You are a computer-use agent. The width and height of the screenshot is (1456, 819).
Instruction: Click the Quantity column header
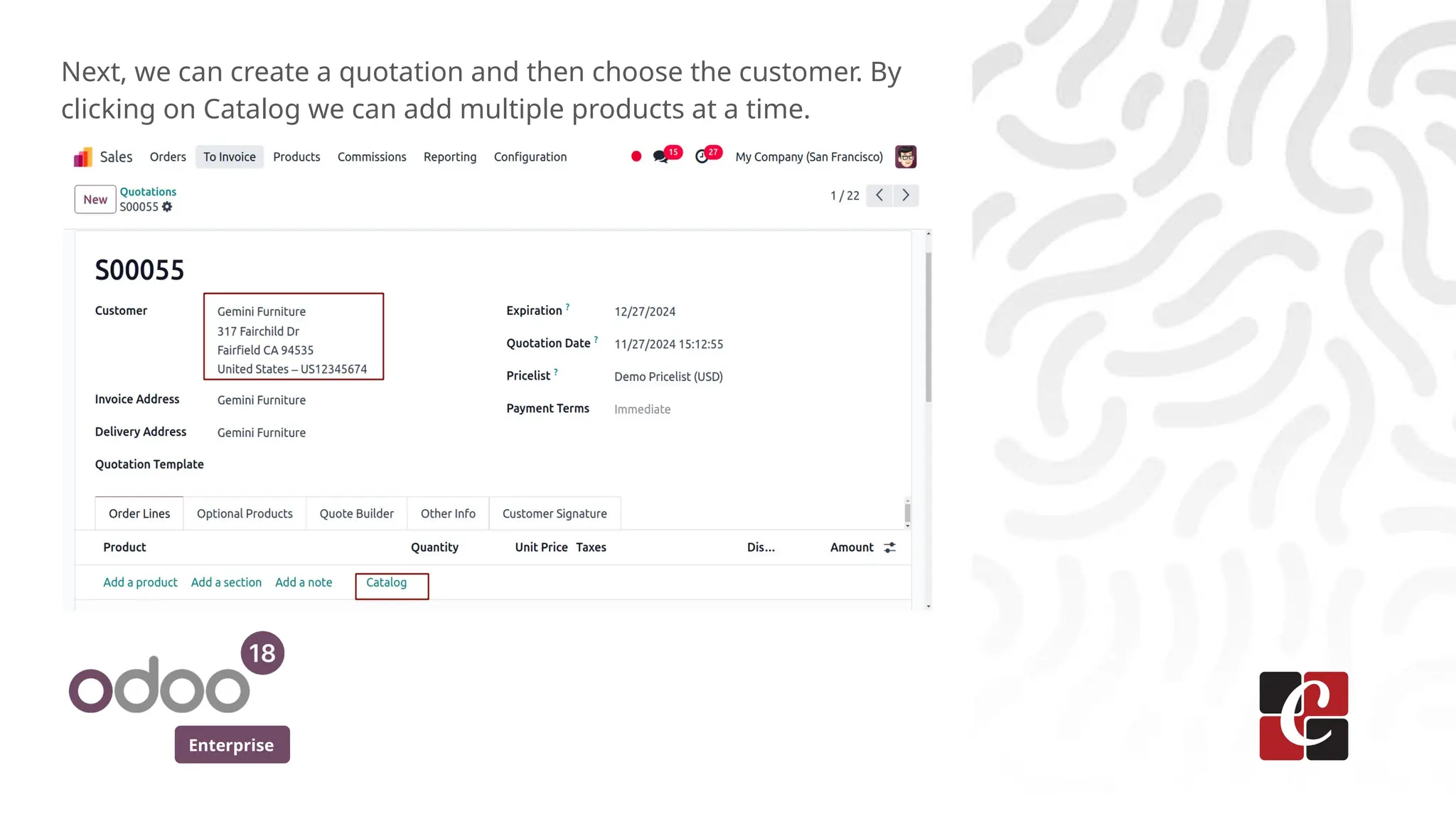[434, 547]
